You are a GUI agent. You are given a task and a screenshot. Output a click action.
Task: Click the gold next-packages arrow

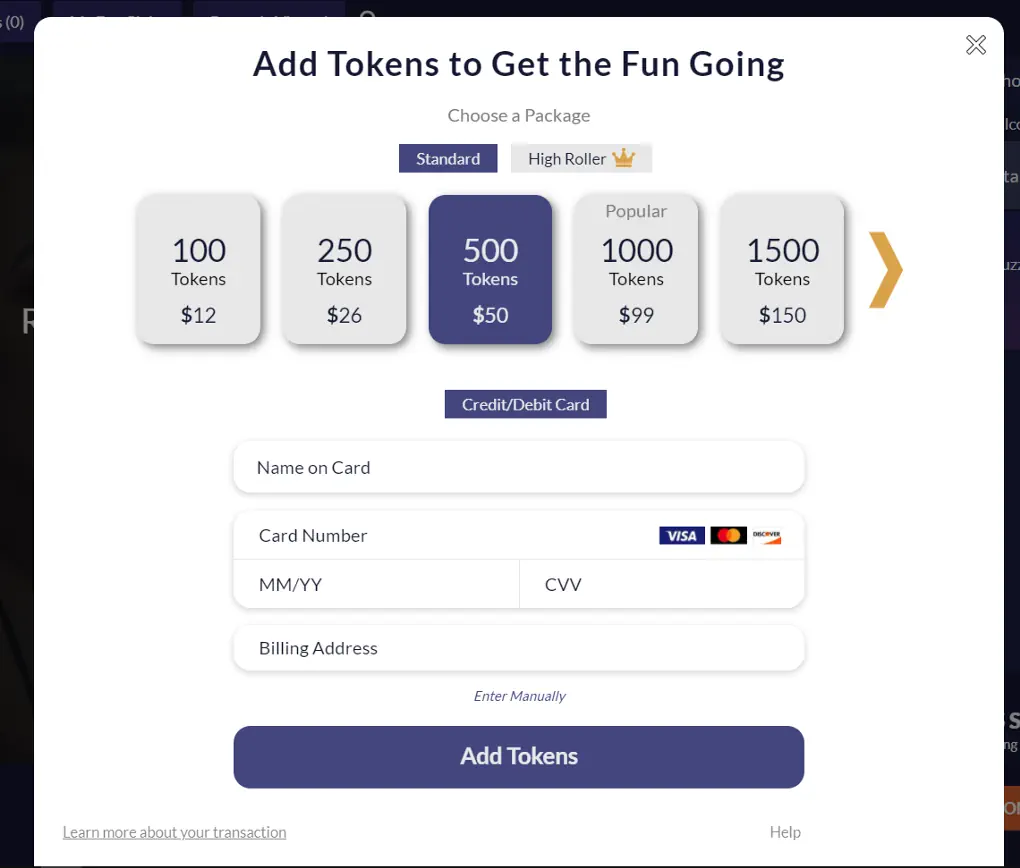click(x=886, y=269)
